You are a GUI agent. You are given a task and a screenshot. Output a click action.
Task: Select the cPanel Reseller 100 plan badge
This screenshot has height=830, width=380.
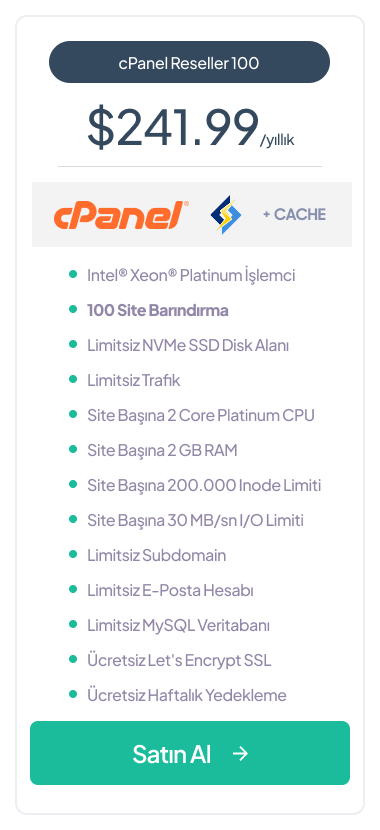189,62
